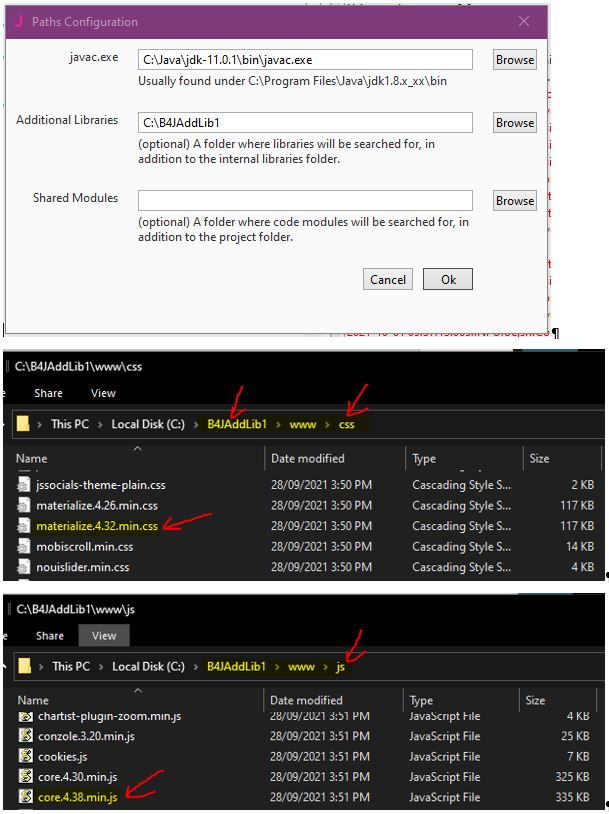
Task: Open the View tab in the js window
Action: [x=104, y=635]
